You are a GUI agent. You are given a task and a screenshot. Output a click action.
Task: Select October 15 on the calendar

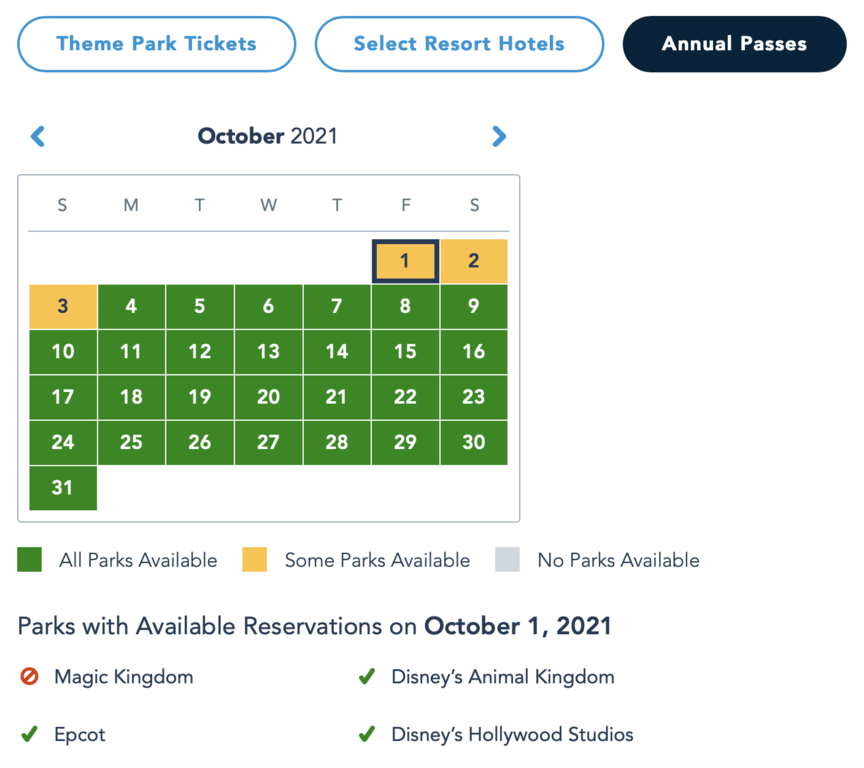[405, 352]
